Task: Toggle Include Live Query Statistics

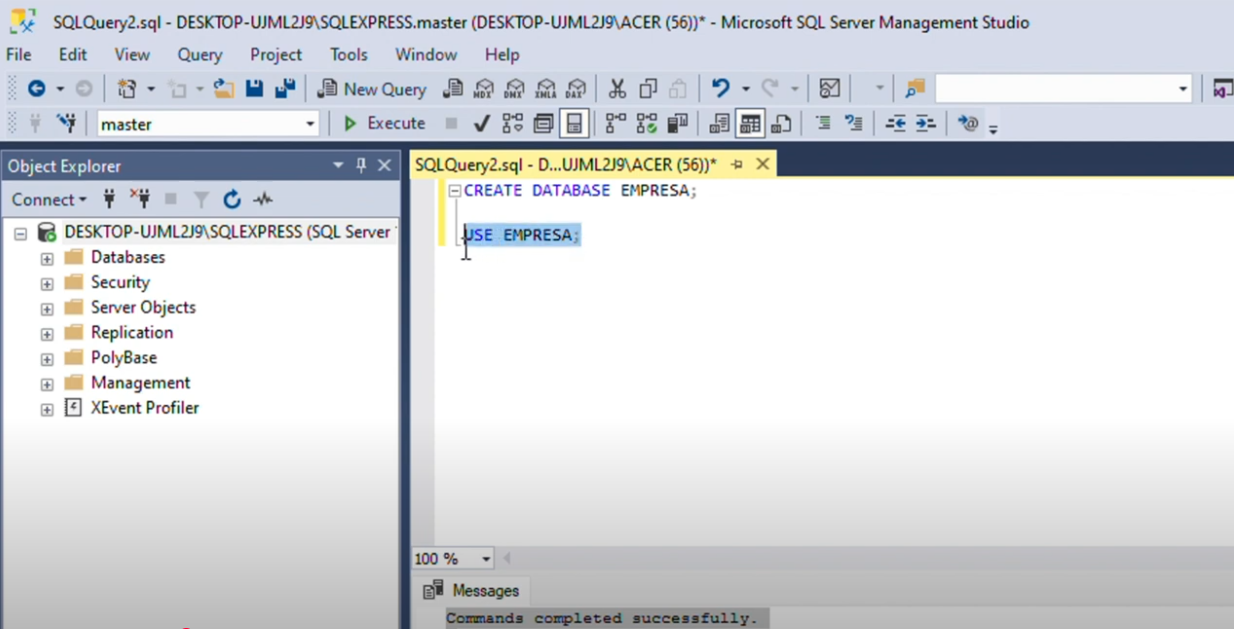Action: (x=647, y=124)
